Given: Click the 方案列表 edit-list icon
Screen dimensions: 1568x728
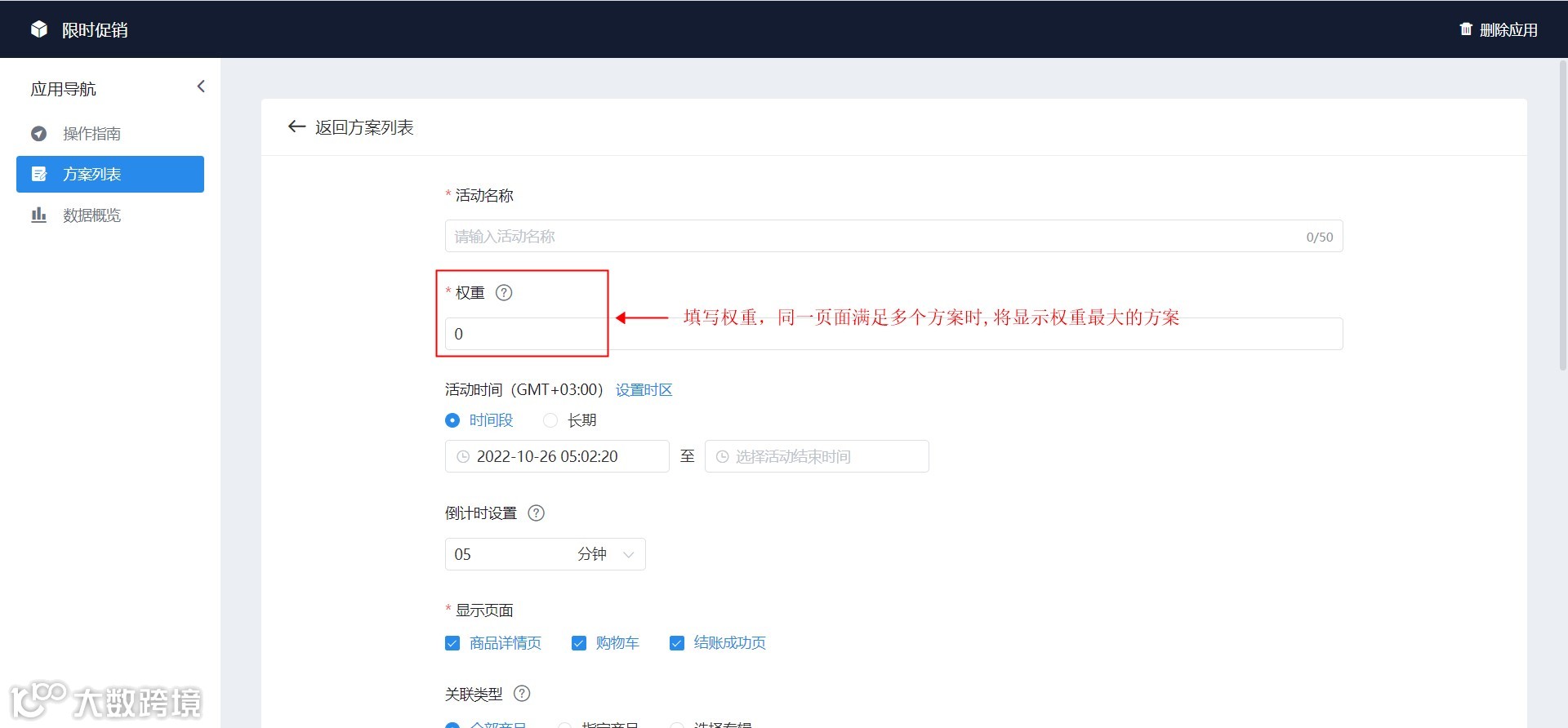Looking at the screenshot, I should (38, 174).
